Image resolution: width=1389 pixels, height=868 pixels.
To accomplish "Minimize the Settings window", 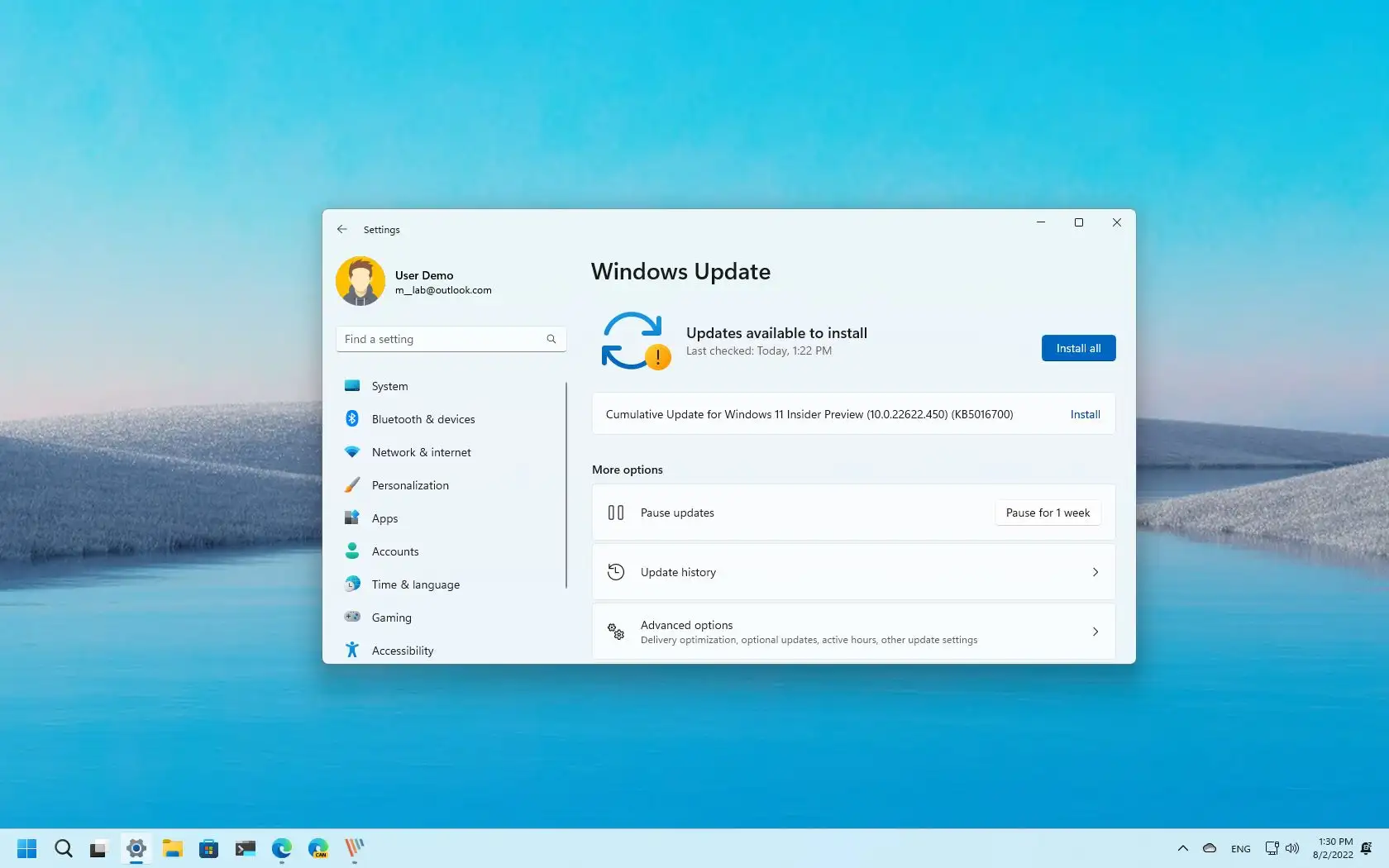I will click(1041, 222).
